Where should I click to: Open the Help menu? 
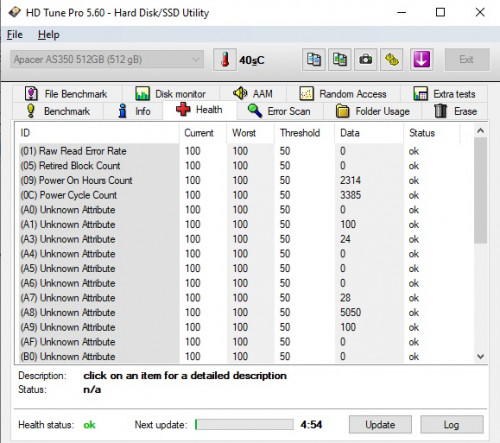(x=49, y=35)
